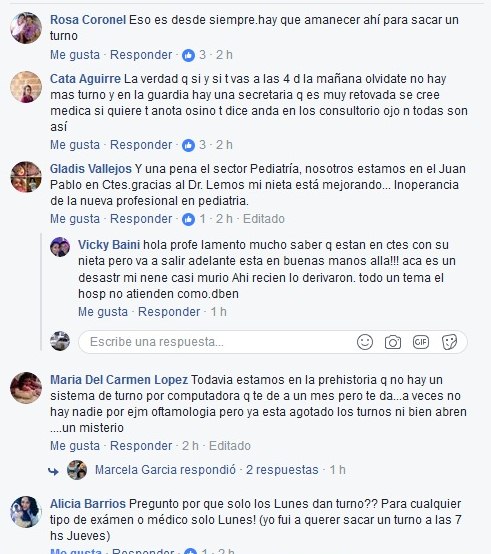Click the like reaction icon on Cata Aguirre's comment
Screen dimensions: 491x554
tap(188, 145)
